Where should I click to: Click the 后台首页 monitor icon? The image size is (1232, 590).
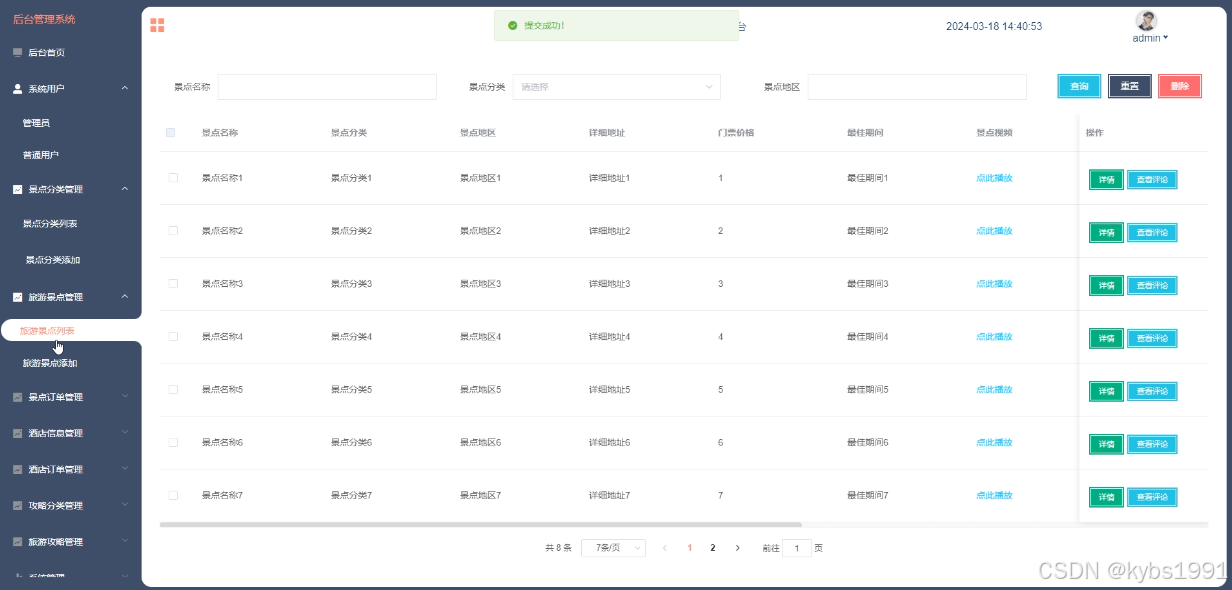pos(17,52)
